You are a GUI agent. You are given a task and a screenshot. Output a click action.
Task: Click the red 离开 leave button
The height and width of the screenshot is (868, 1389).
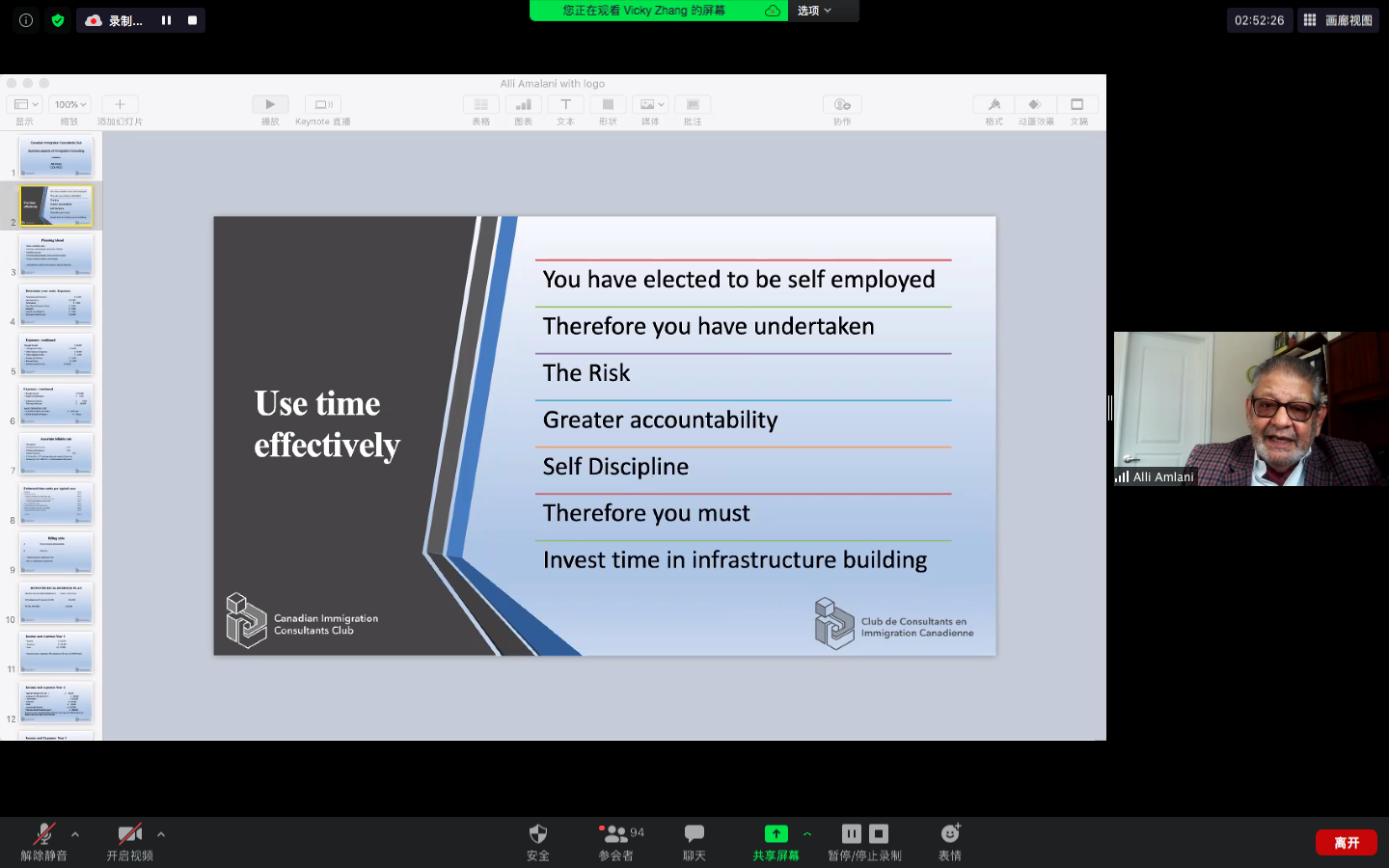pyautogui.click(x=1347, y=843)
